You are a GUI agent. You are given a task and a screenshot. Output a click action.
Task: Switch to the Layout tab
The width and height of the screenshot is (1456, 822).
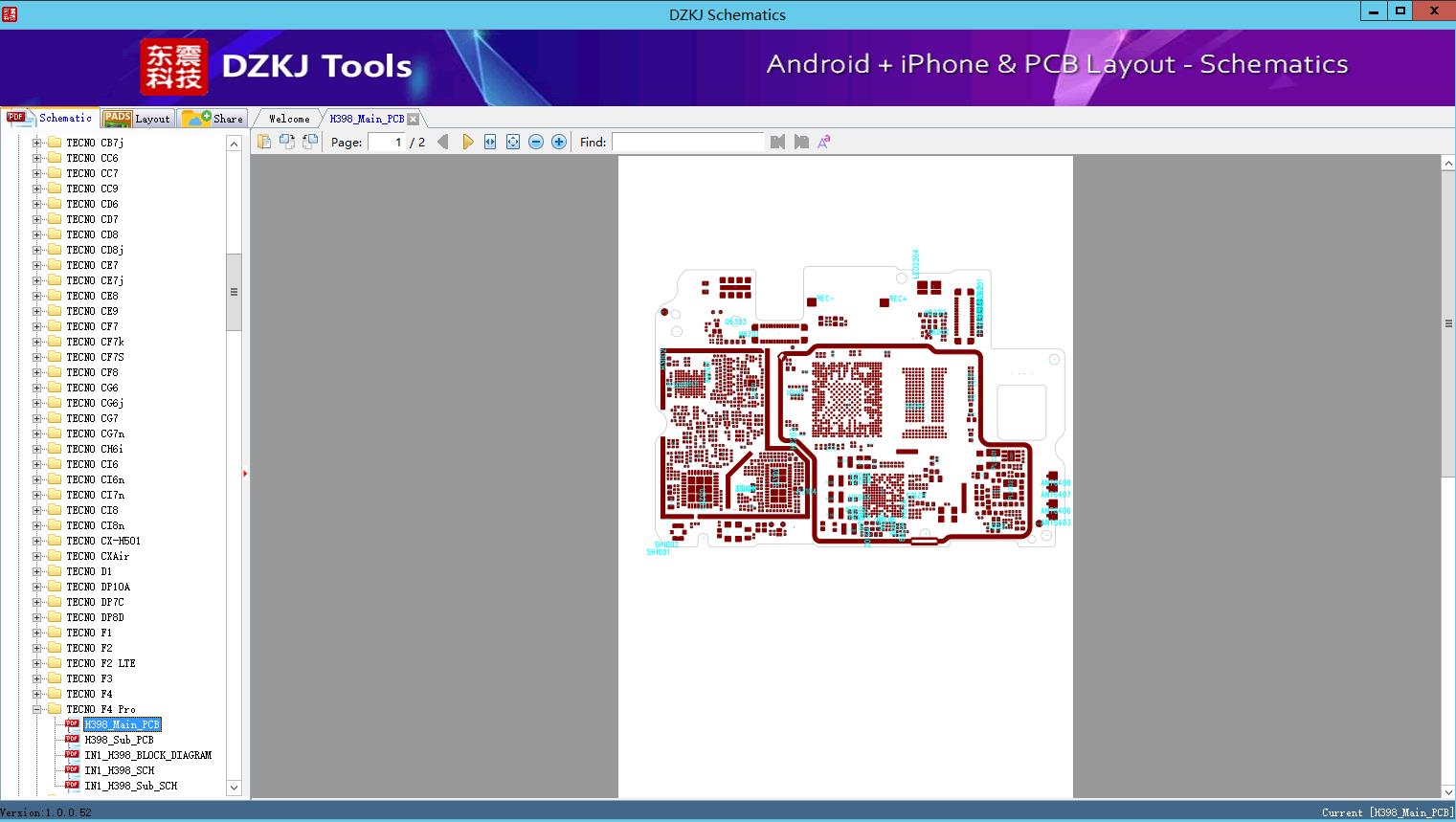tap(137, 119)
